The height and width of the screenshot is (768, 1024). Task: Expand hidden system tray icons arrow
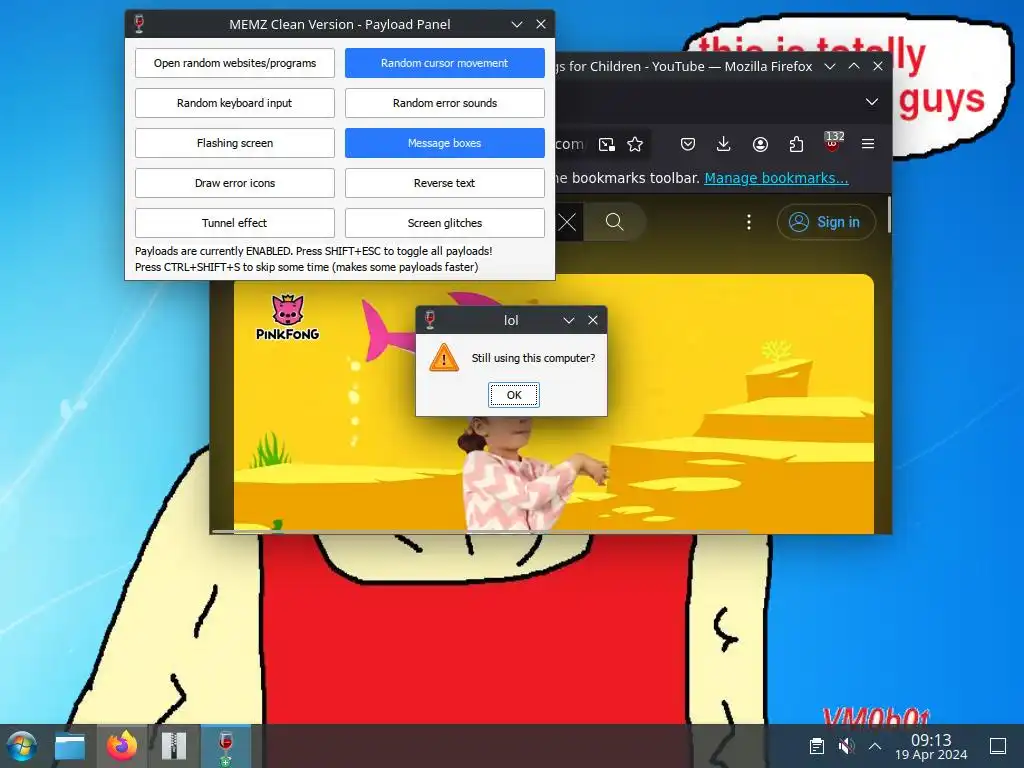874,746
